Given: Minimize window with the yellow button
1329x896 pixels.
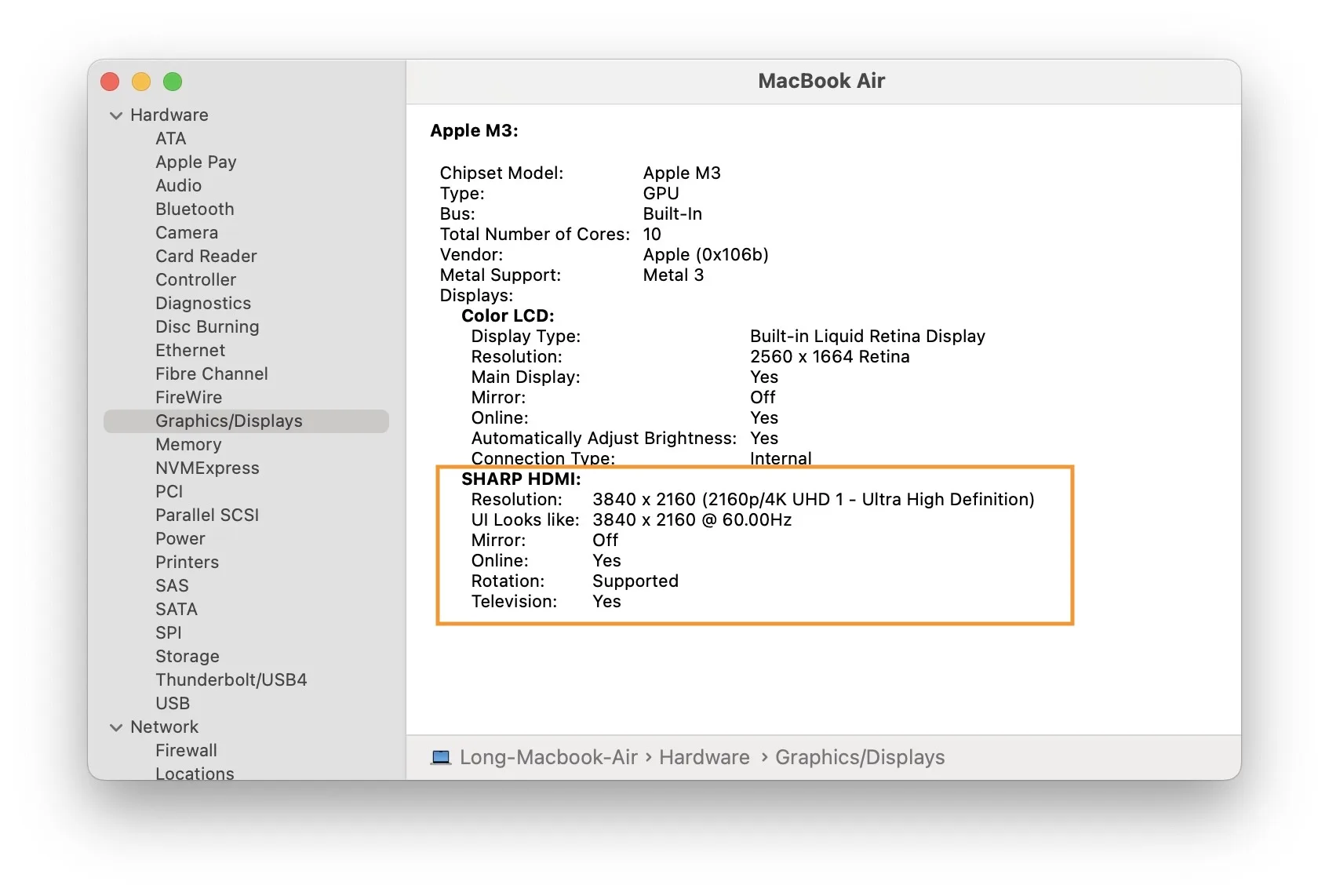Looking at the screenshot, I should point(141,82).
